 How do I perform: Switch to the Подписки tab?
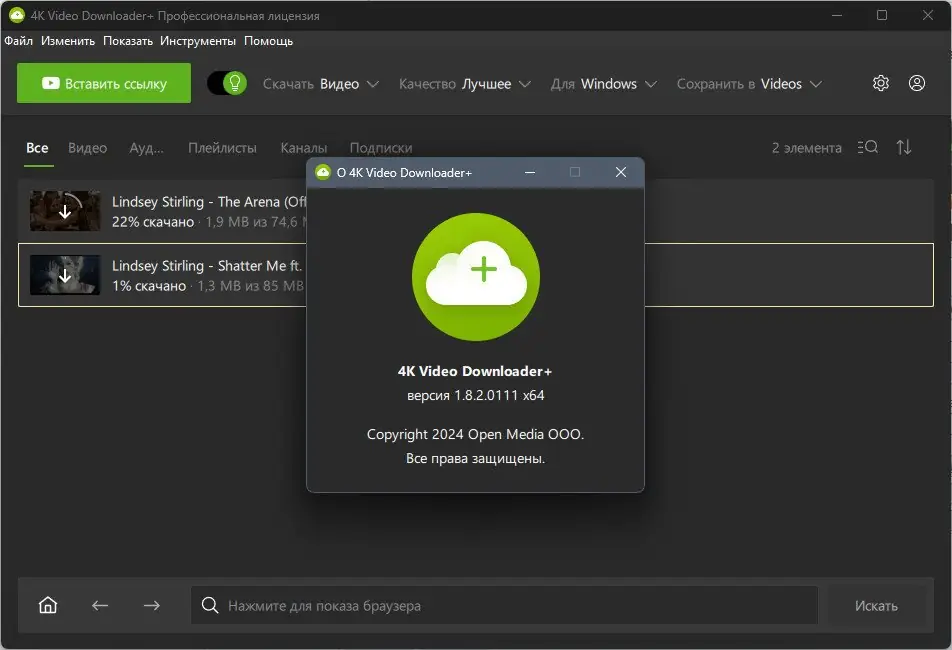(381, 148)
